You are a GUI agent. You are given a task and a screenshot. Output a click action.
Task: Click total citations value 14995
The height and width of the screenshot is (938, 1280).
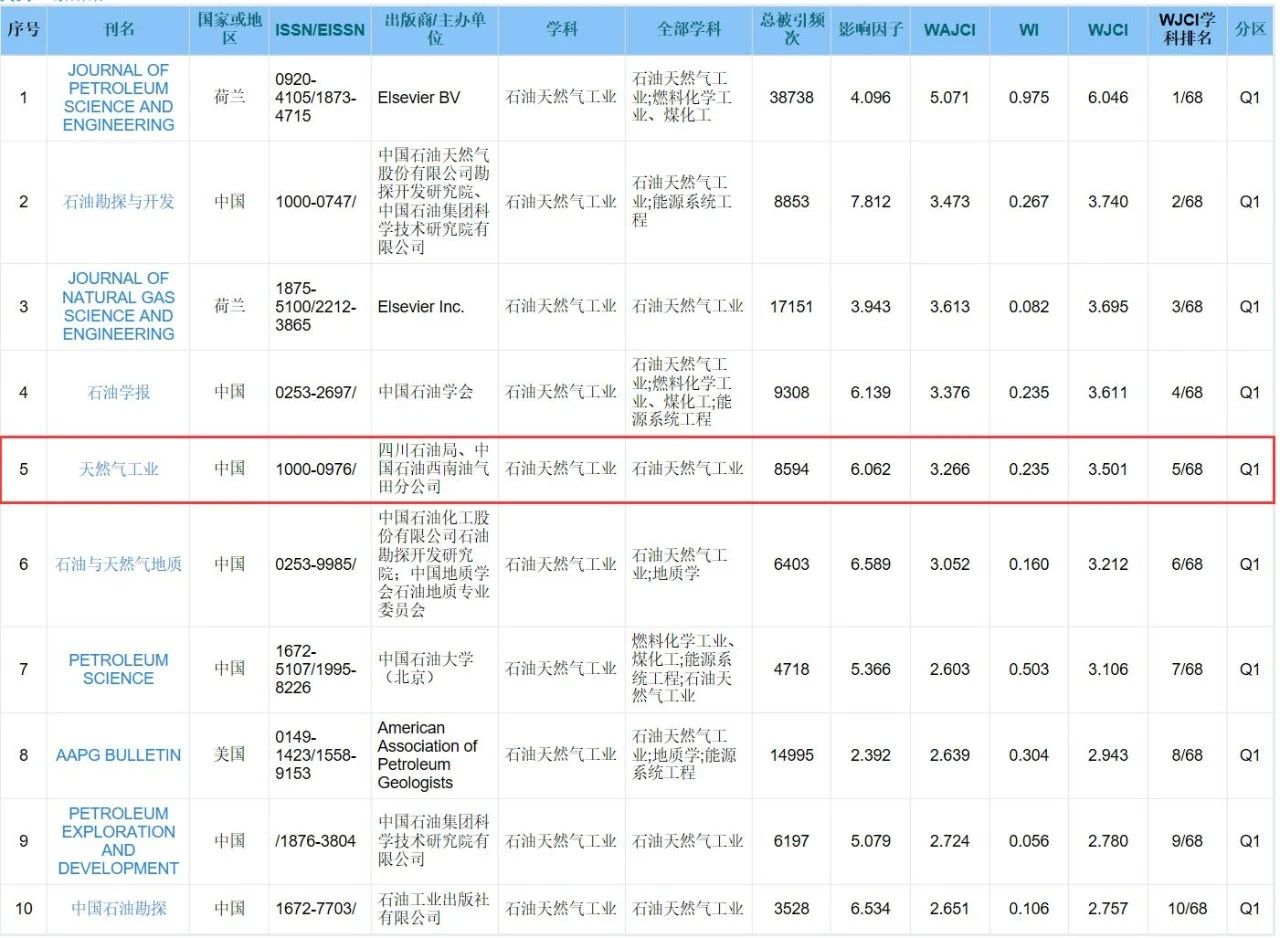[x=791, y=755]
